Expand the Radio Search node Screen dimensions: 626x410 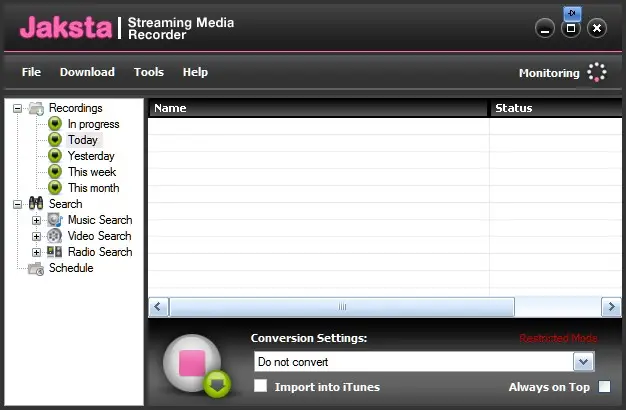tap(36, 252)
